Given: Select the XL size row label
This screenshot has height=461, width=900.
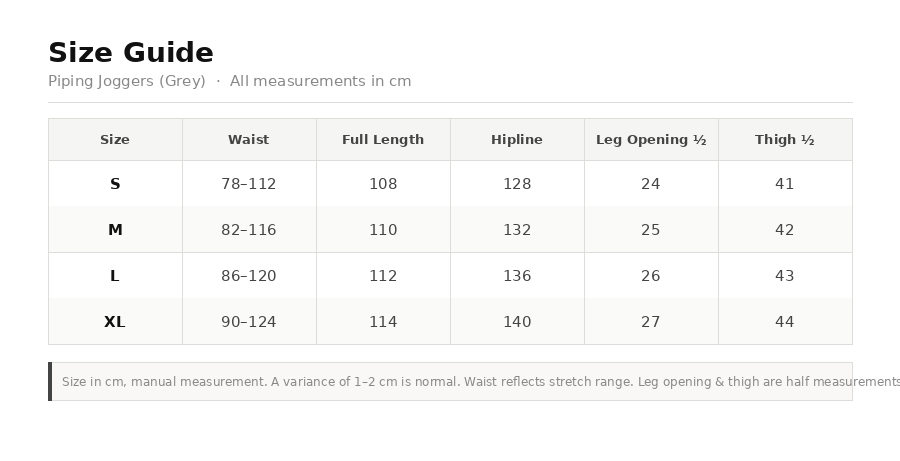Looking at the screenshot, I should pos(115,321).
